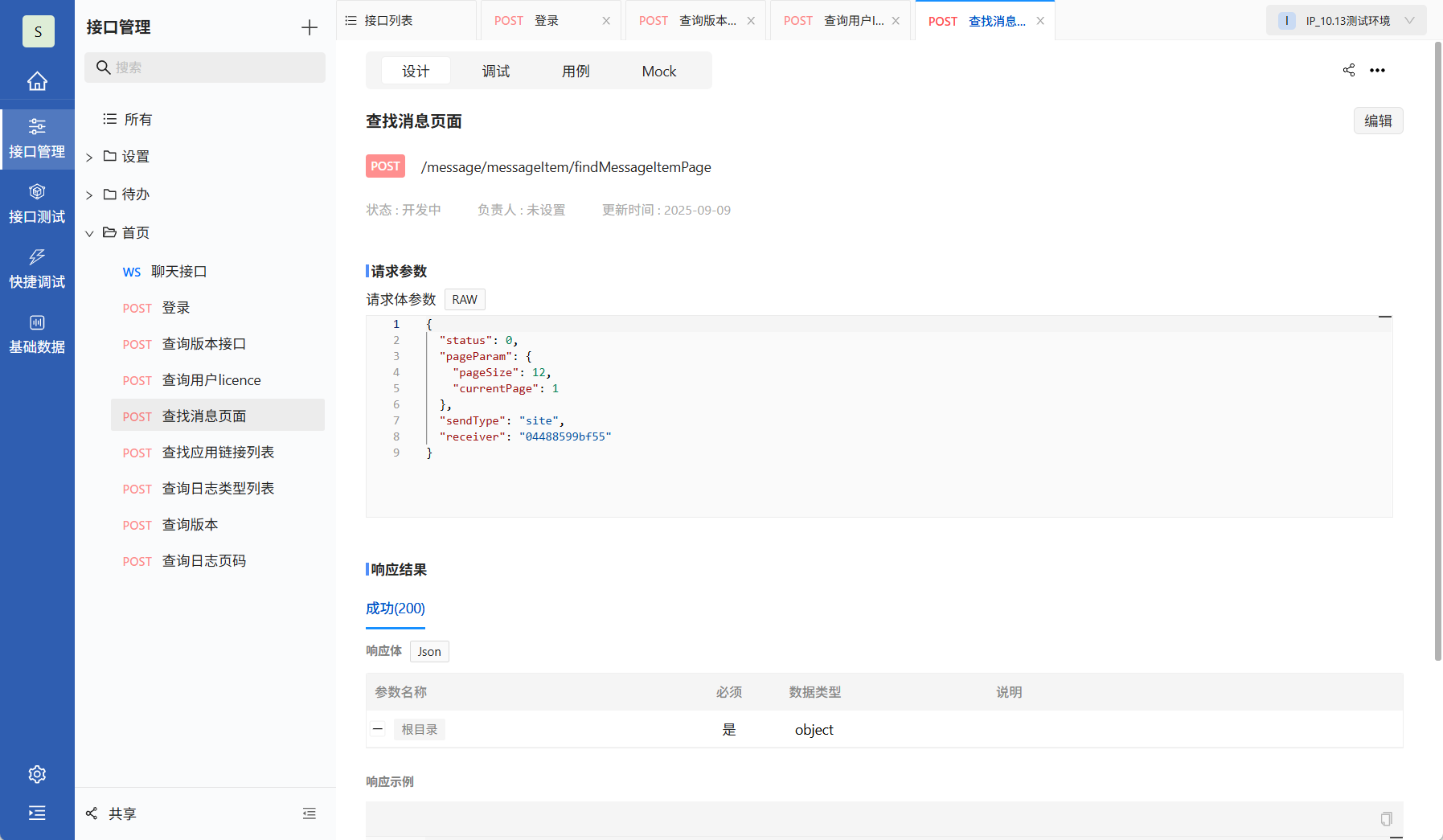The image size is (1443, 840).
Task: Click the "sendType" line in request body
Action: pyautogui.click(x=502, y=420)
